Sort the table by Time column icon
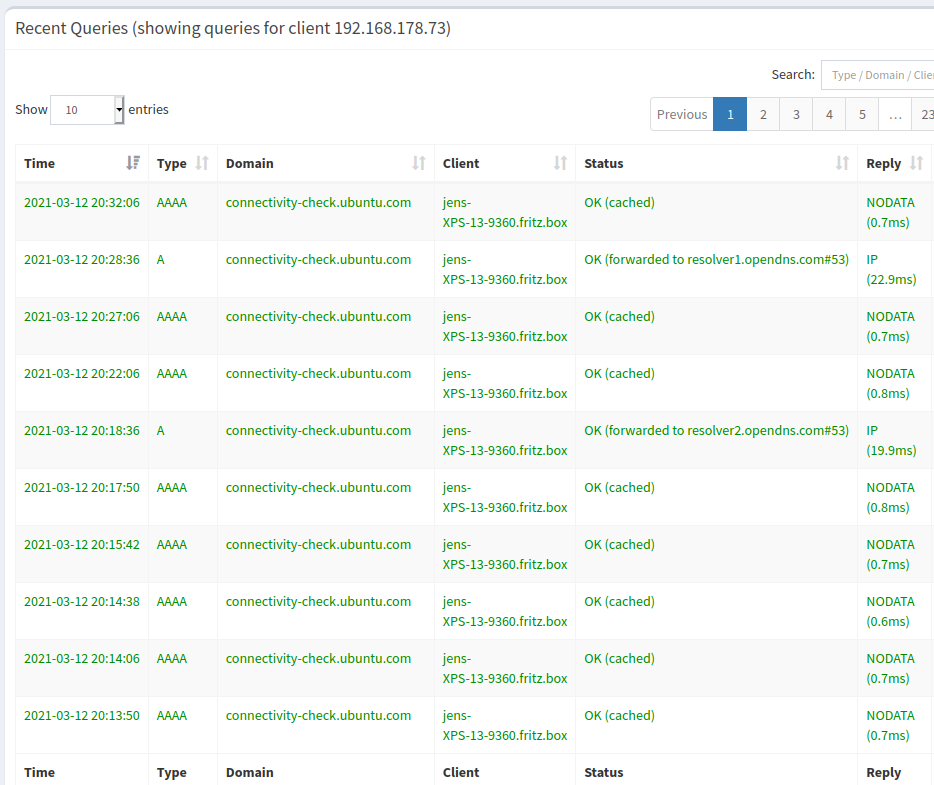The image size is (934, 785). [x=133, y=163]
